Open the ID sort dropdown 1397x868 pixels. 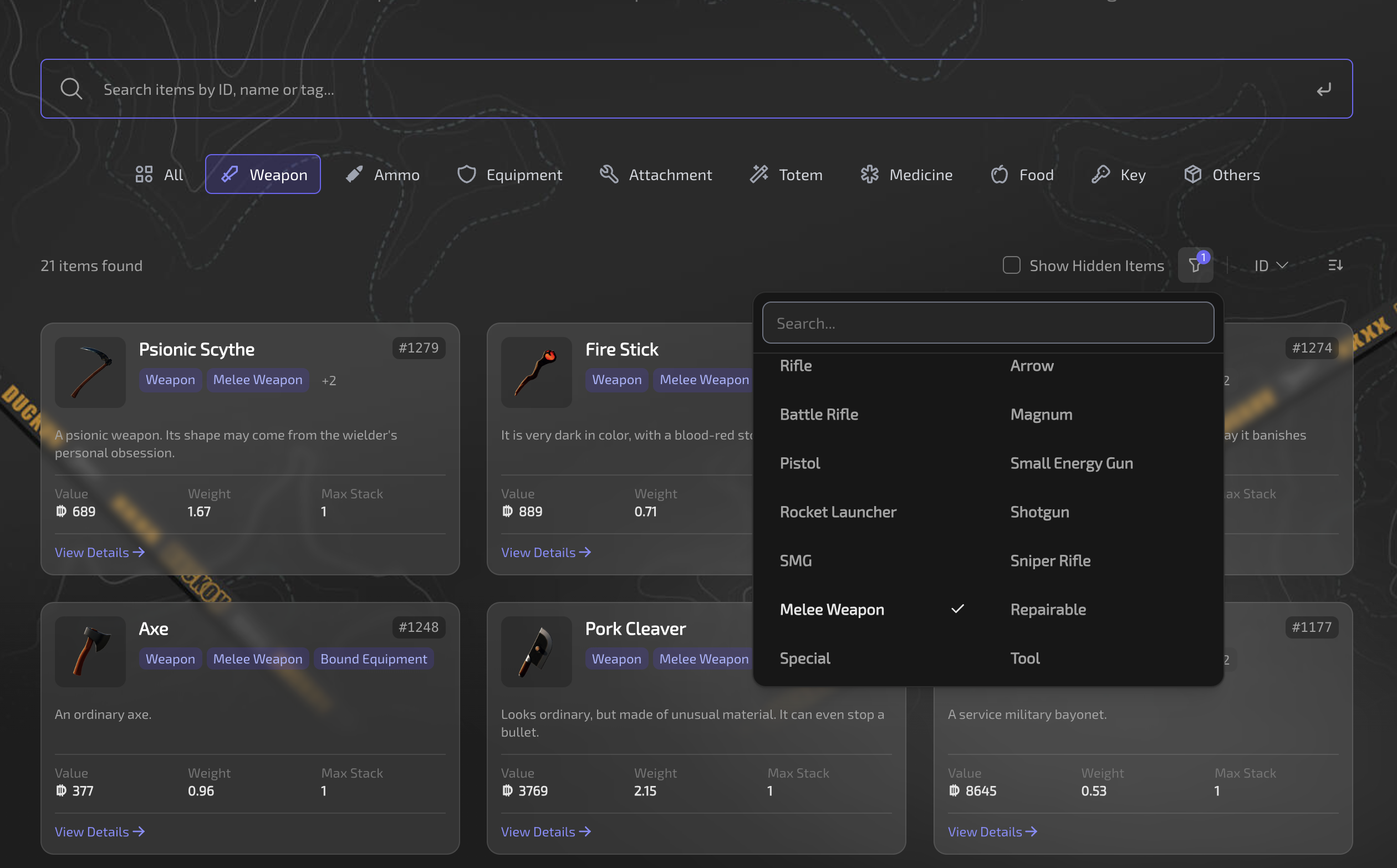pos(1270,264)
